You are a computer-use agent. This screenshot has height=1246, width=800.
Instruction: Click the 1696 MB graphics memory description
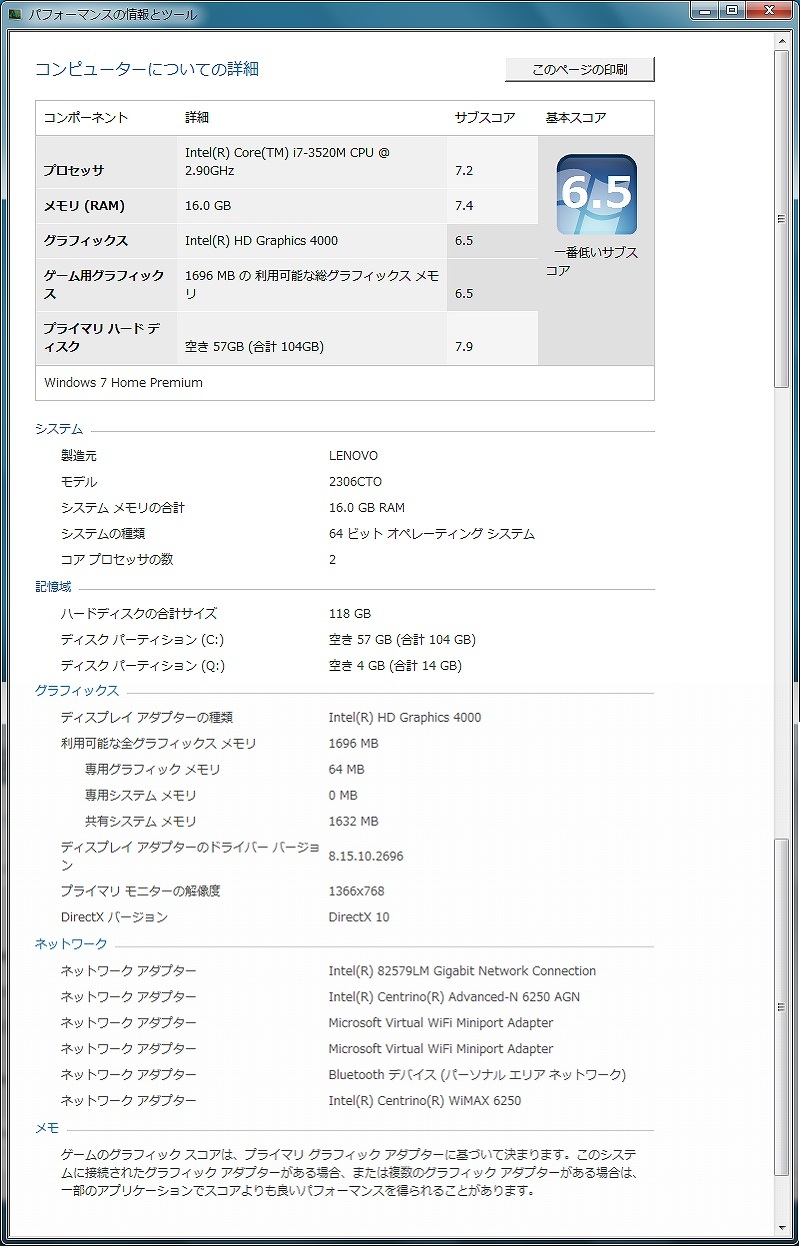(x=312, y=285)
